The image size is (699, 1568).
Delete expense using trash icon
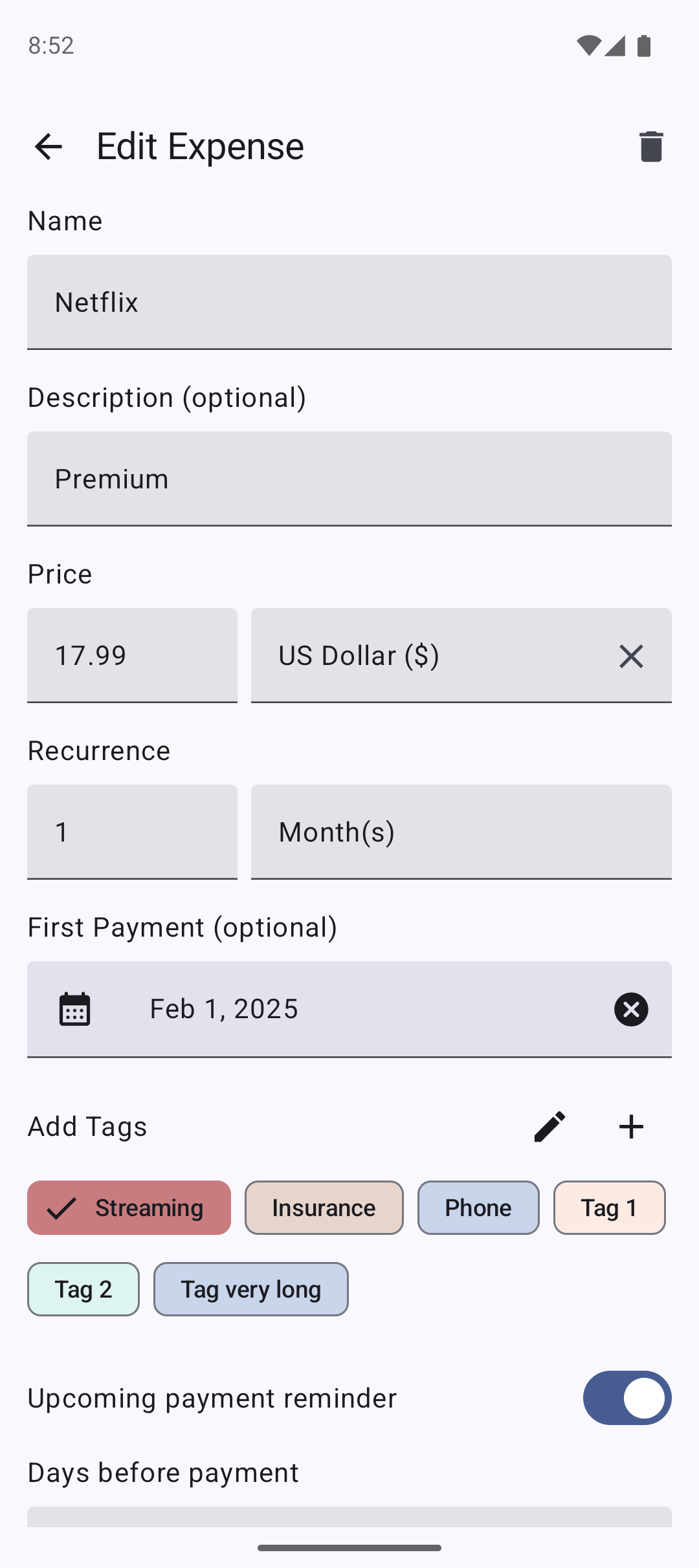click(x=650, y=146)
